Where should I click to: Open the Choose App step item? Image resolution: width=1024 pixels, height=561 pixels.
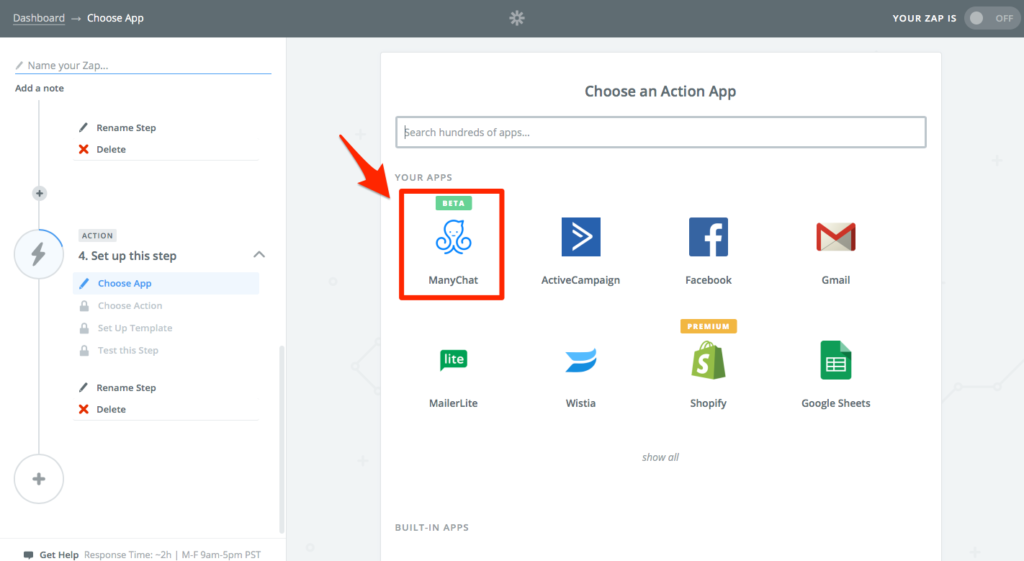[x=166, y=283]
